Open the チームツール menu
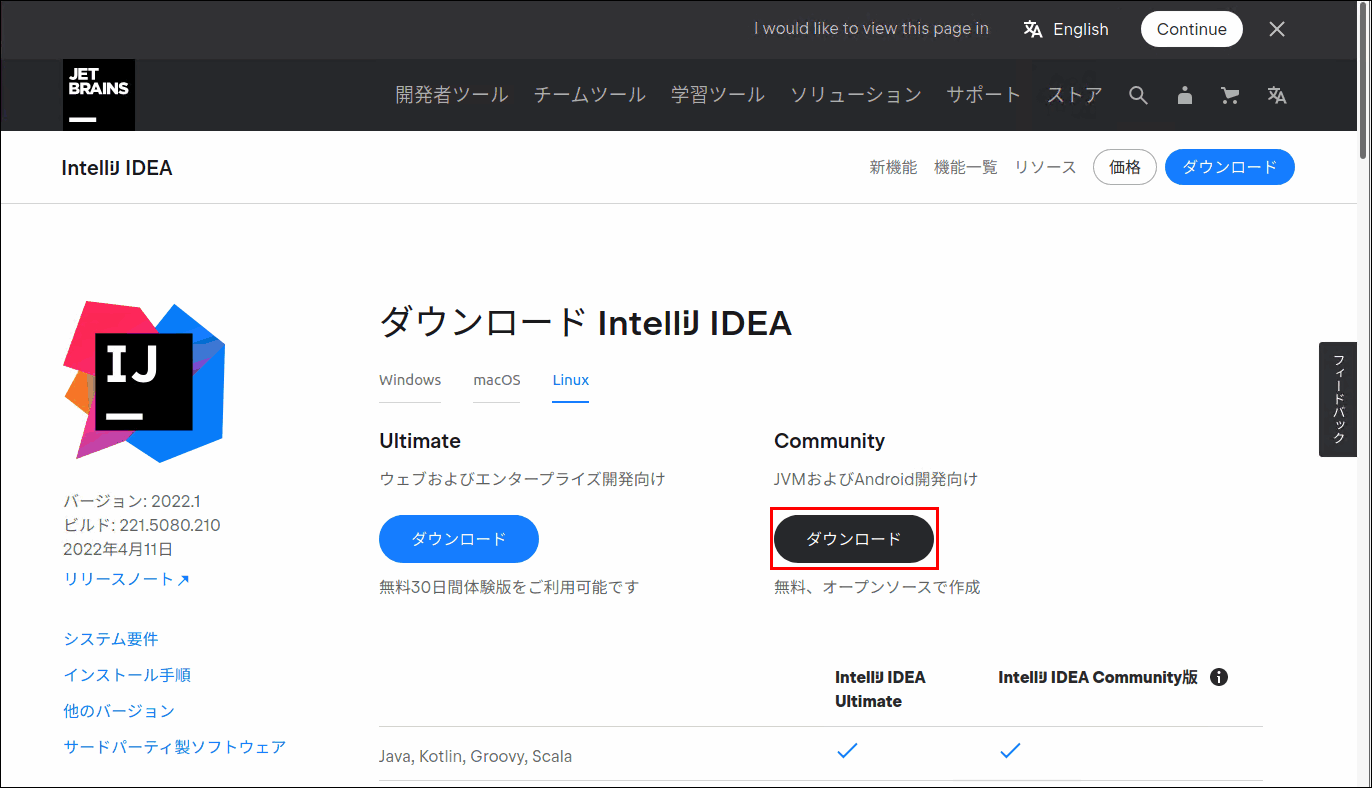The width and height of the screenshot is (1372, 788). 590,95
